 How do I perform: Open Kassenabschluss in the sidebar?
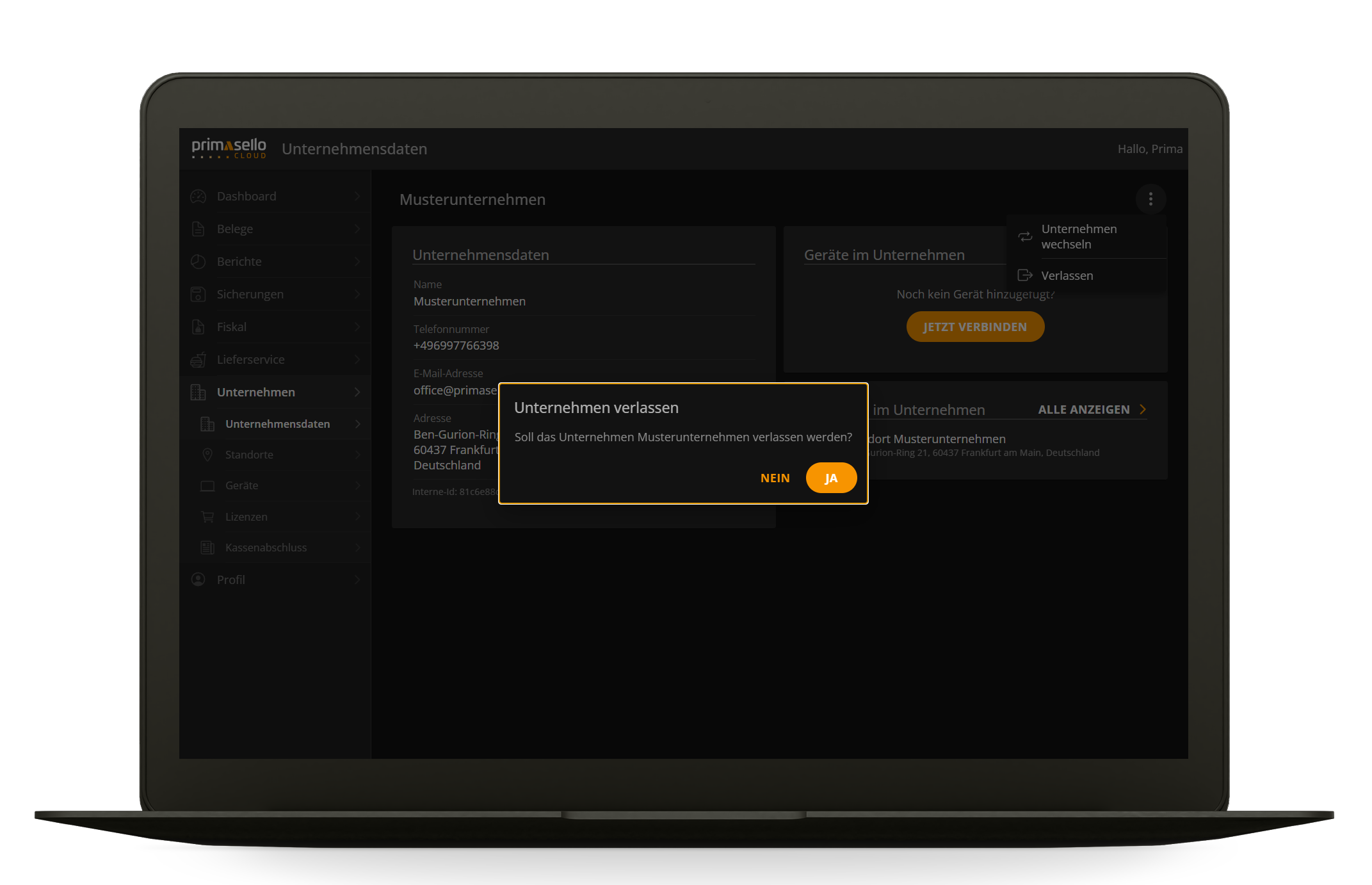coord(266,548)
